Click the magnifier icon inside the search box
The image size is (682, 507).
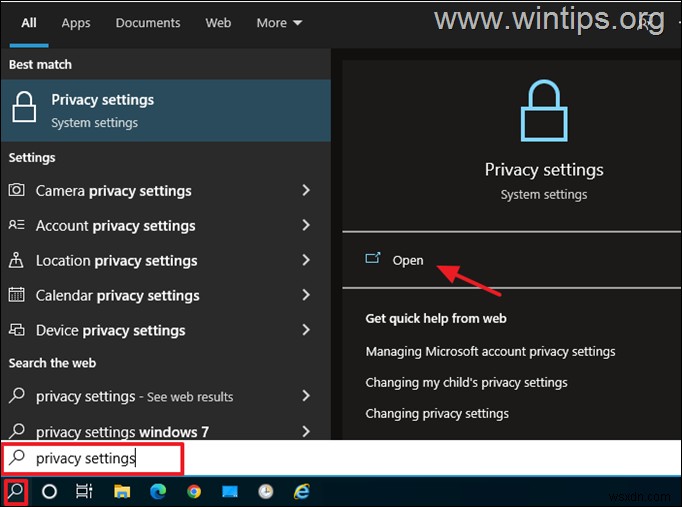pos(17,457)
